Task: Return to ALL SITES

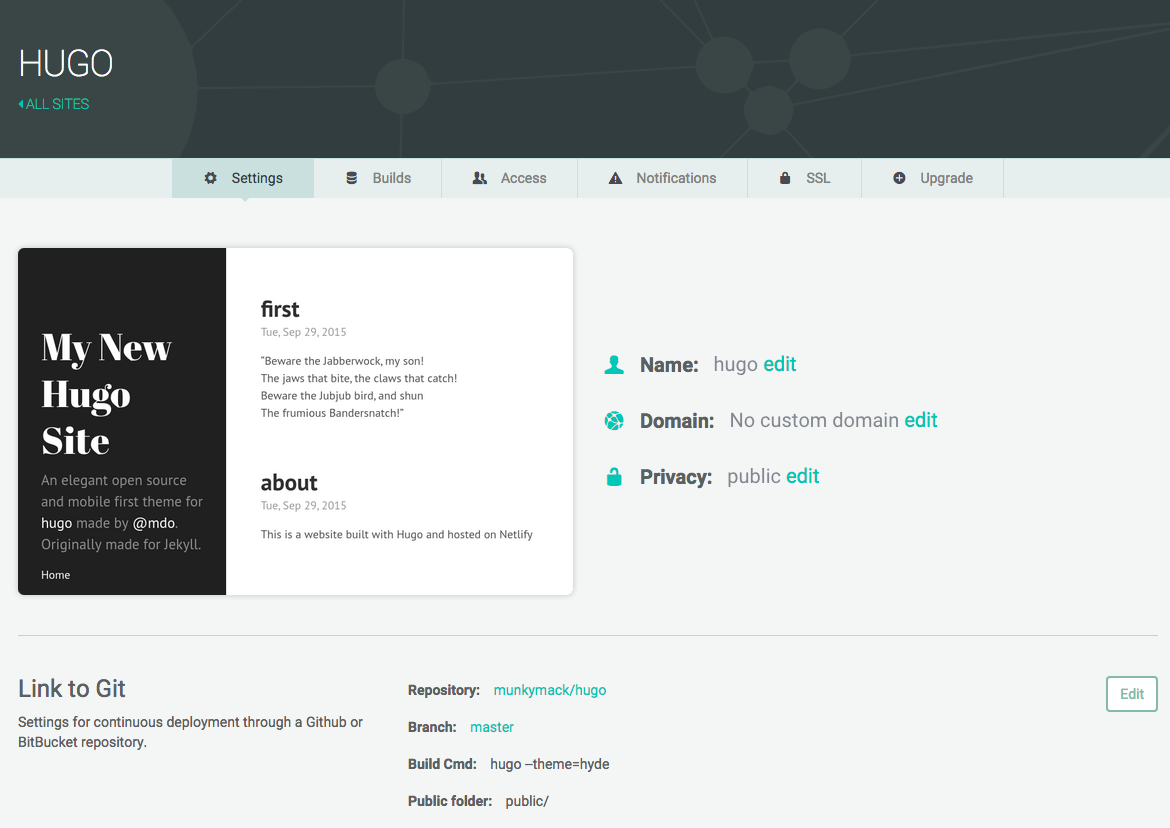Action: click(x=54, y=104)
